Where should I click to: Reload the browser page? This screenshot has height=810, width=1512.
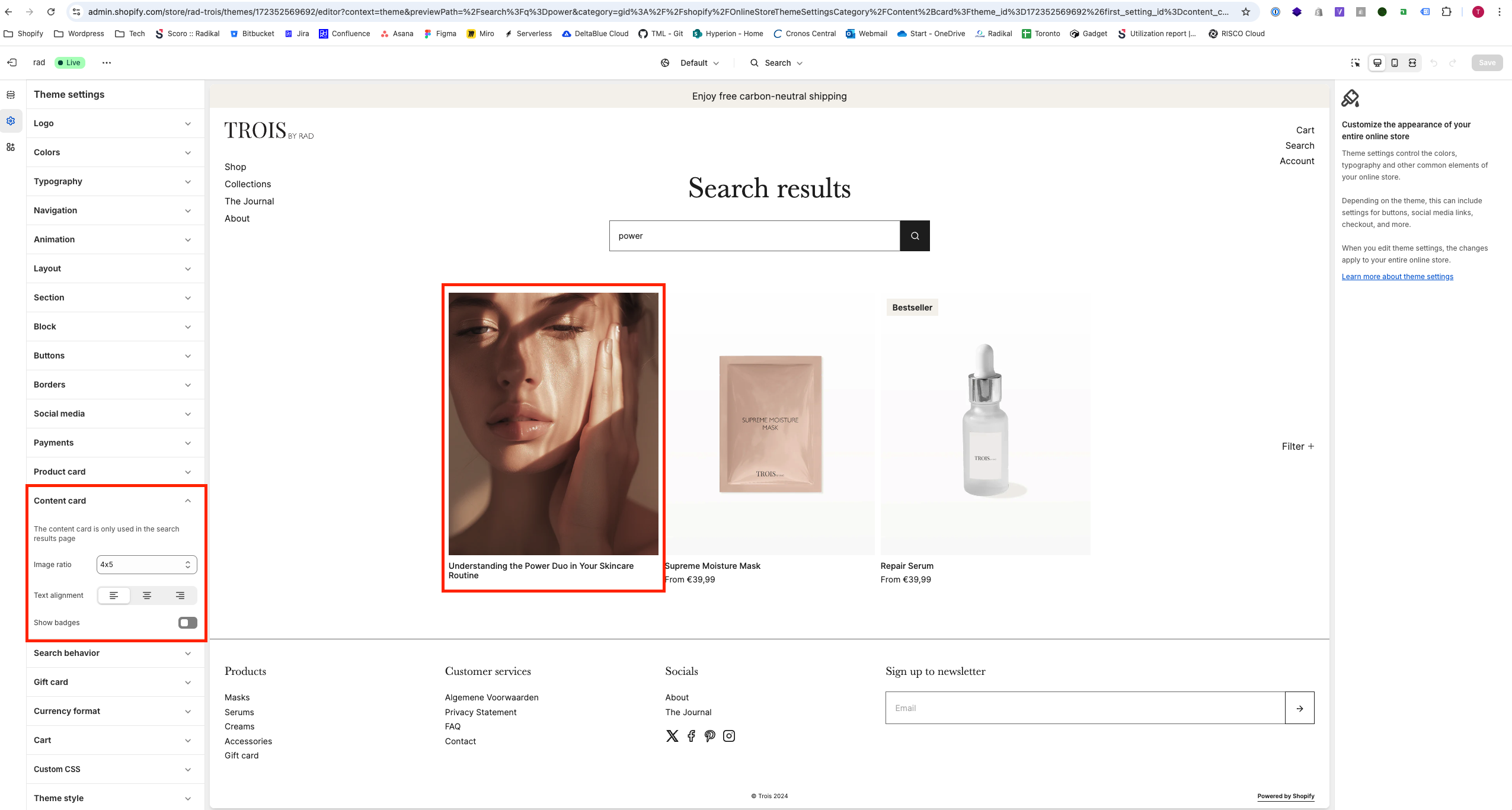(51, 12)
